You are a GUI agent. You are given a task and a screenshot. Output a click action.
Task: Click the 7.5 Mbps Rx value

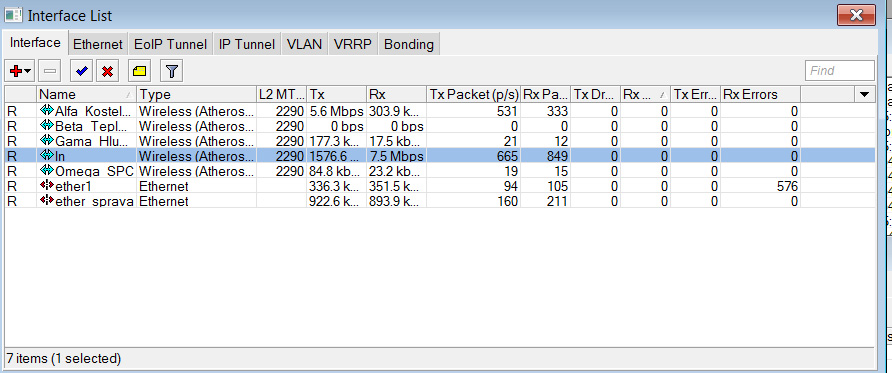point(396,156)
